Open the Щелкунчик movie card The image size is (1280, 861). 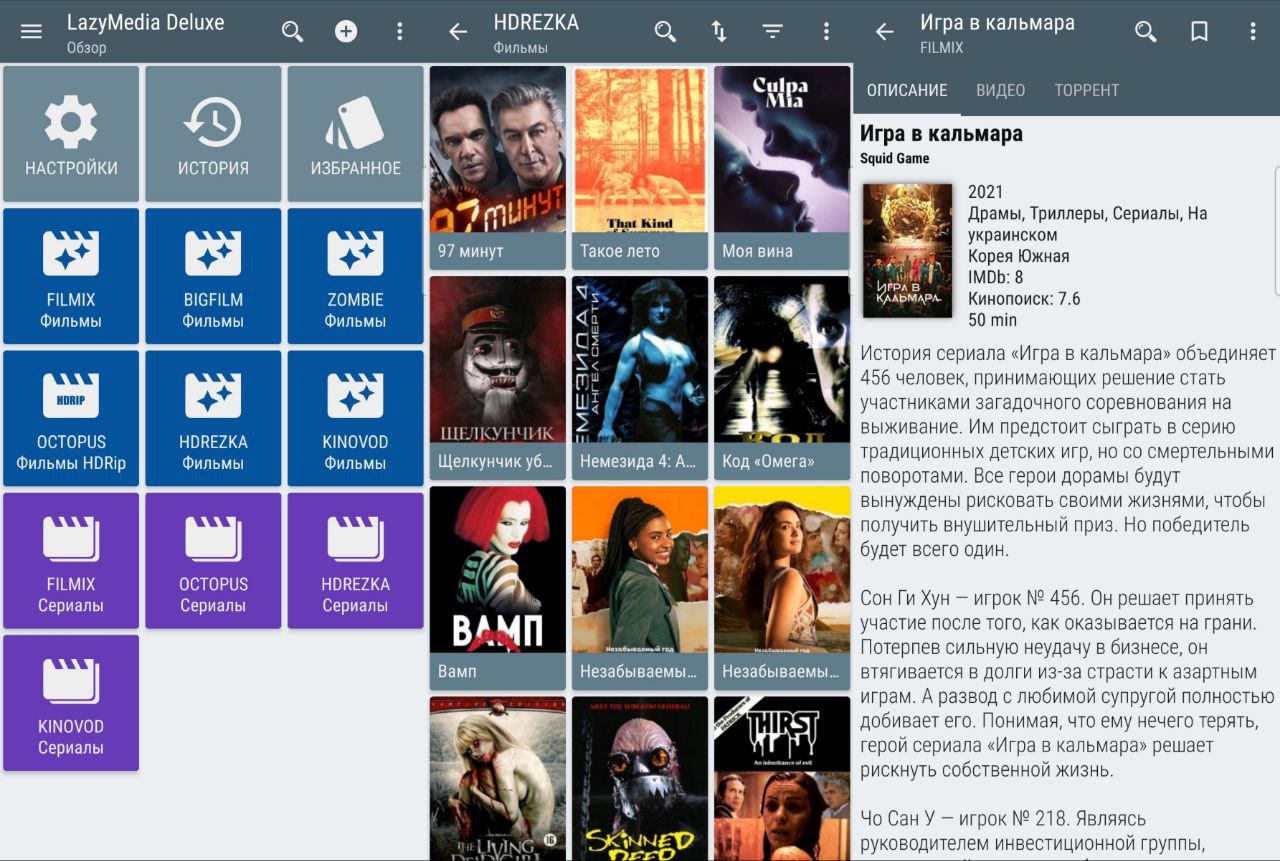[498, 378]
